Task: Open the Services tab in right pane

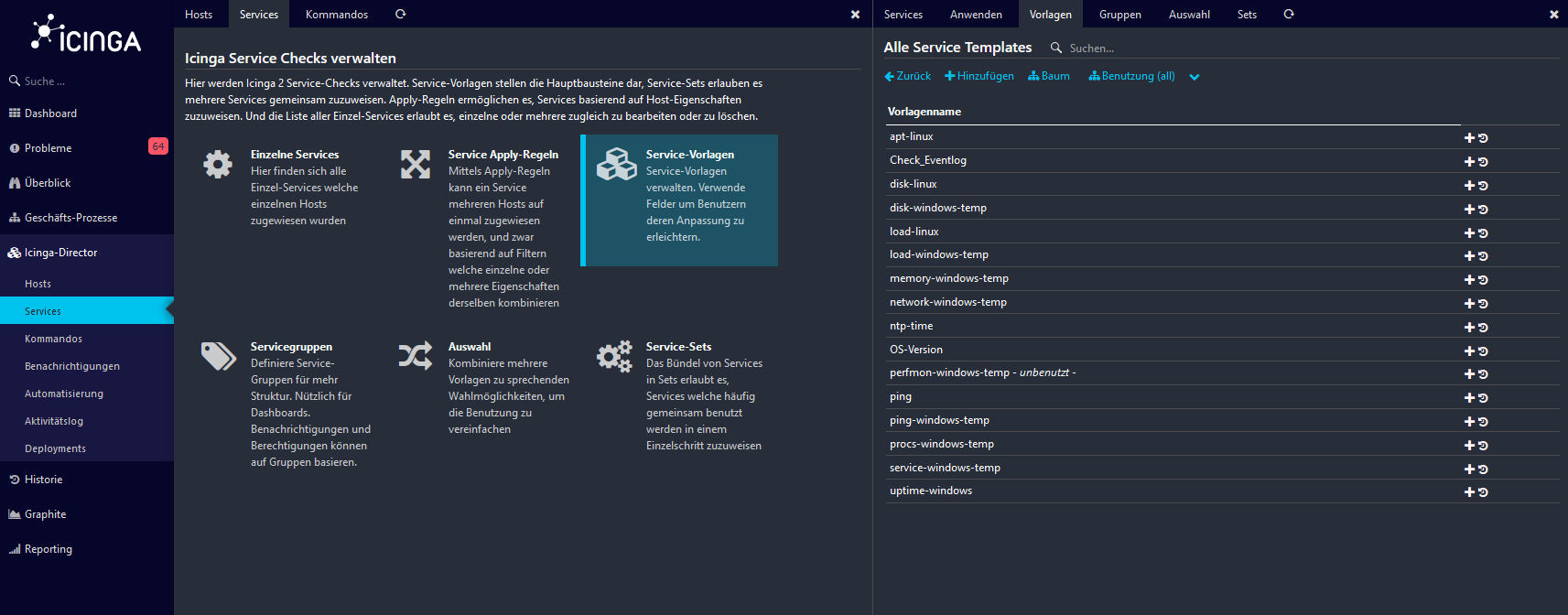Action: coord(903,14)
